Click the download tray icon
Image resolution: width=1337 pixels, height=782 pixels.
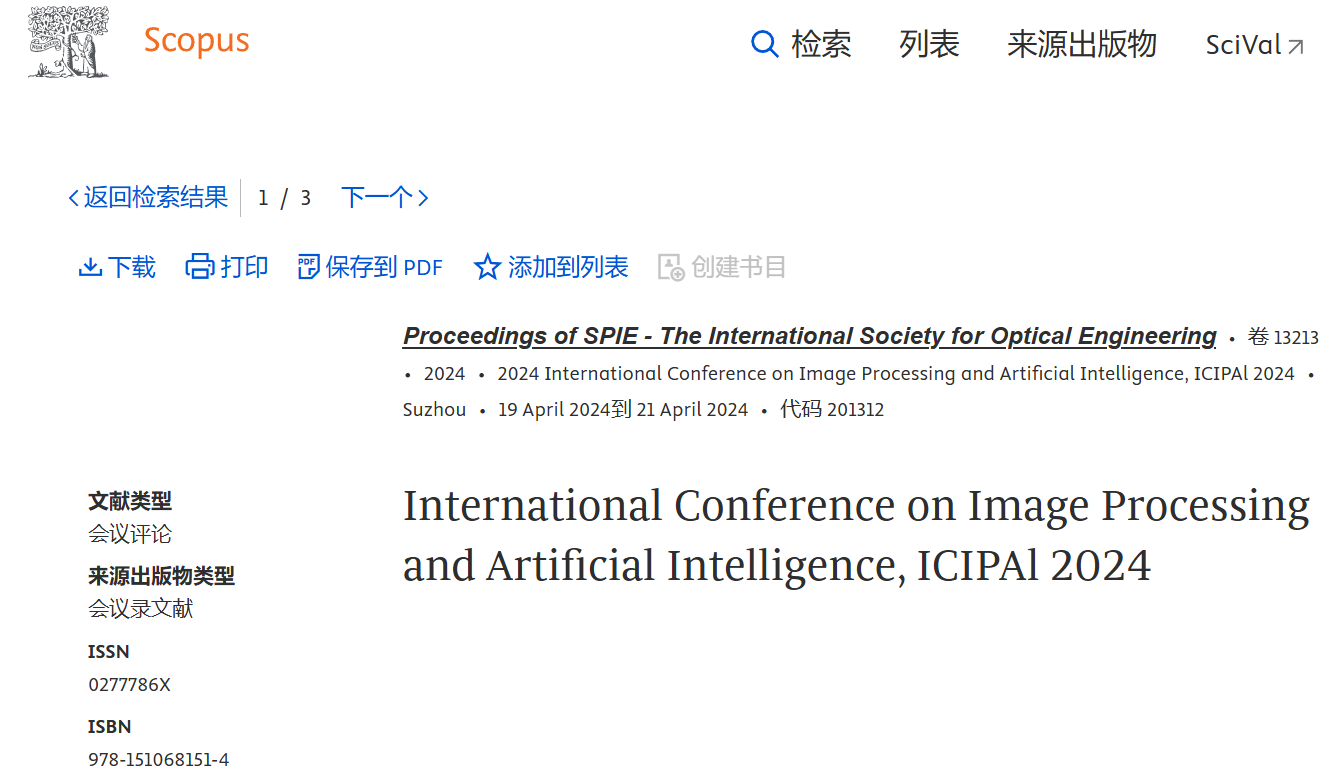tap(90, 267)
